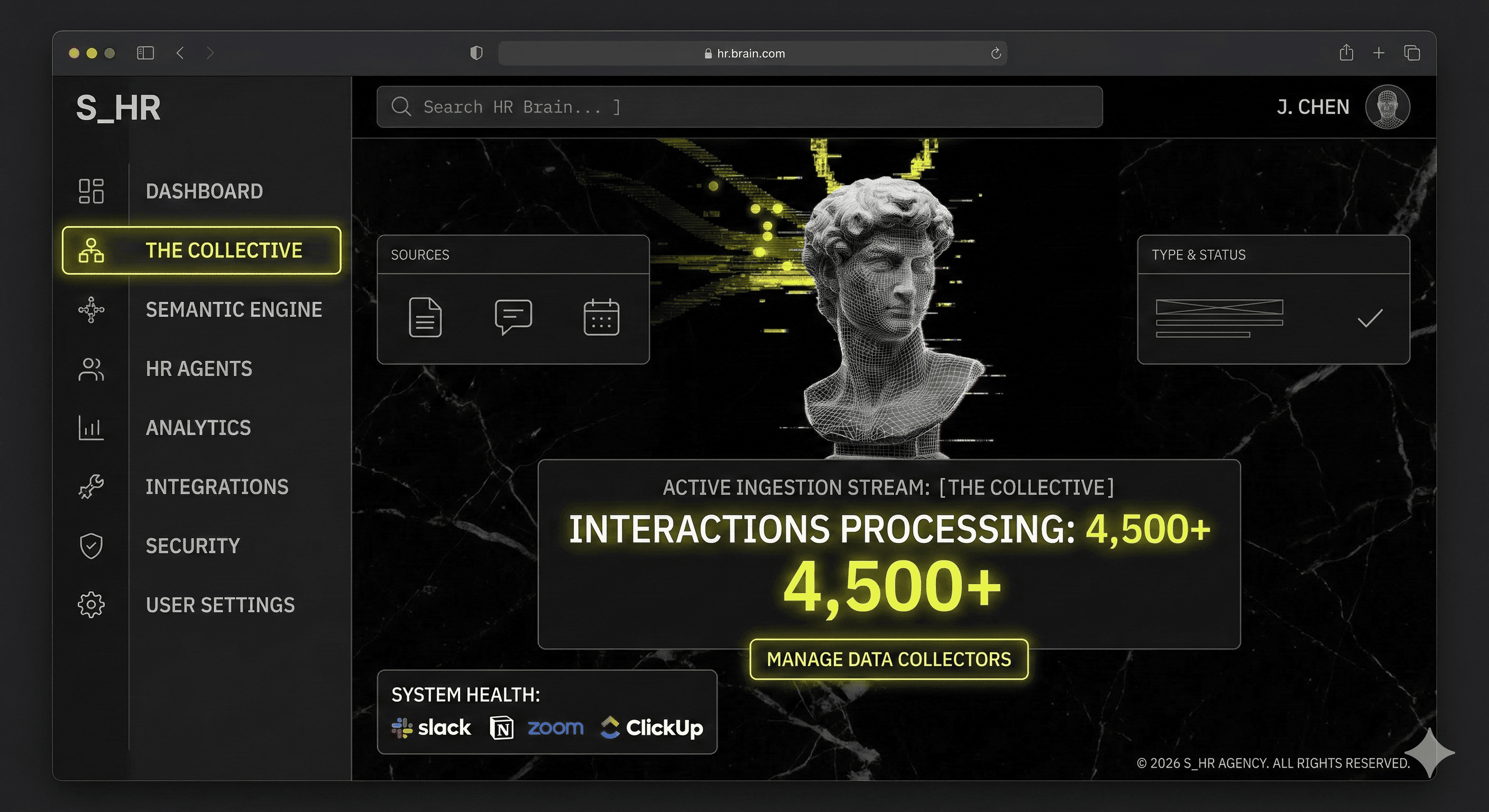This screenshot has height=812, width=1489.
Task: Click the ClickUp logo in System Health
Action: 651,727
